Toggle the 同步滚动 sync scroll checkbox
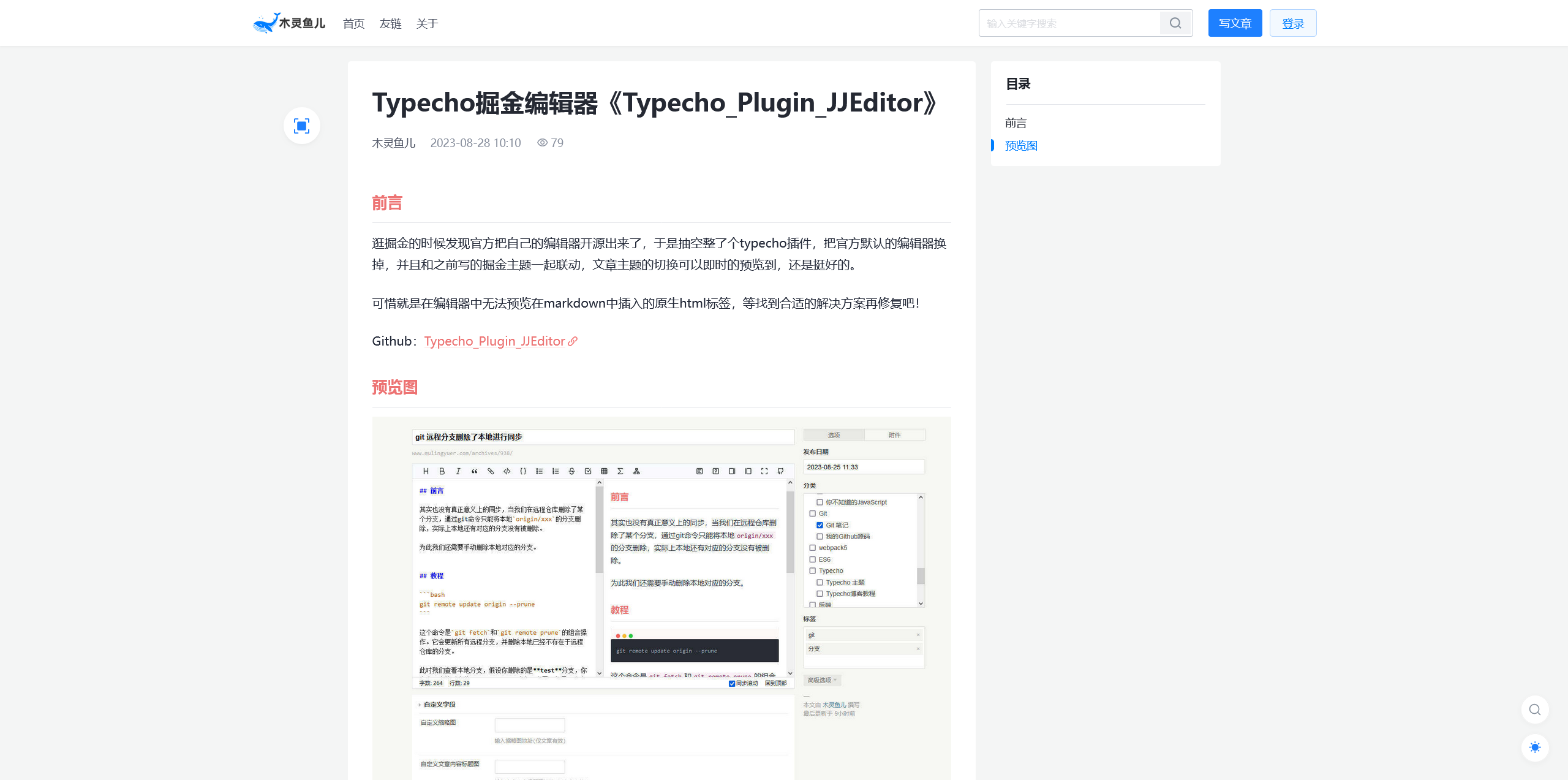 (x=732, y=683)
